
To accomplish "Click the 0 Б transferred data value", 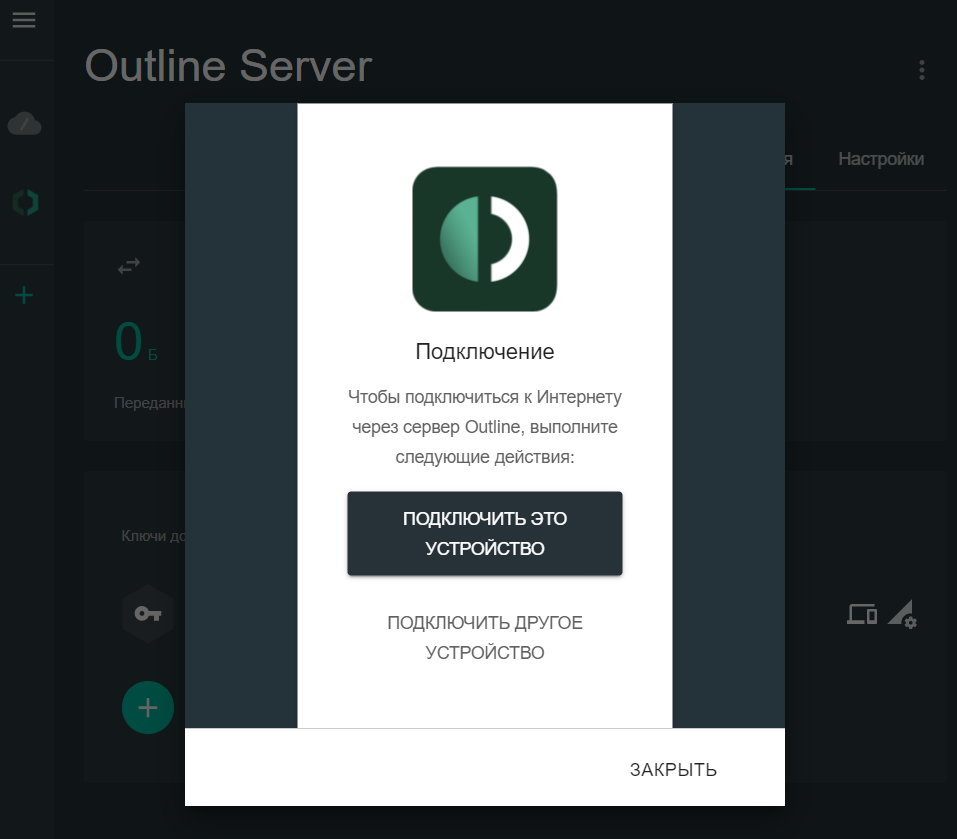I will point(129,343).
